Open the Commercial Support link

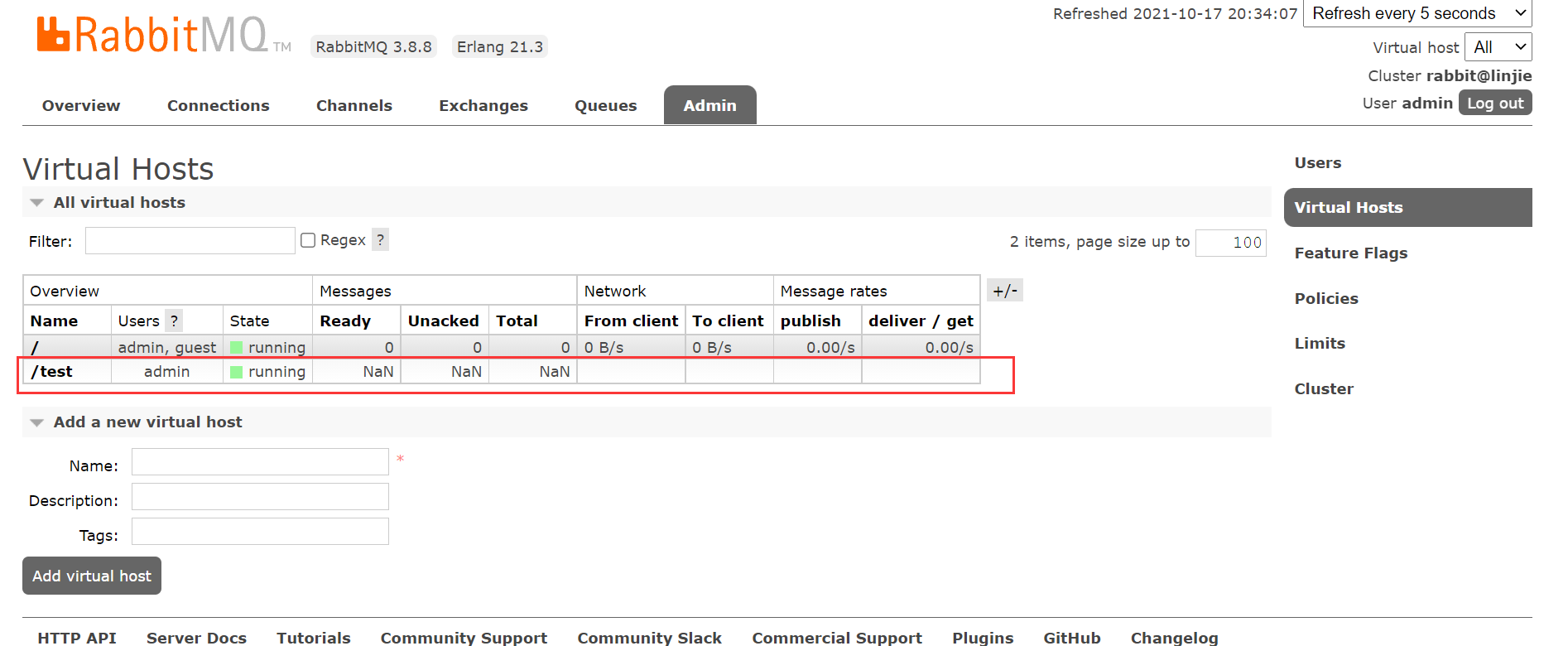(x=837, y=638)
